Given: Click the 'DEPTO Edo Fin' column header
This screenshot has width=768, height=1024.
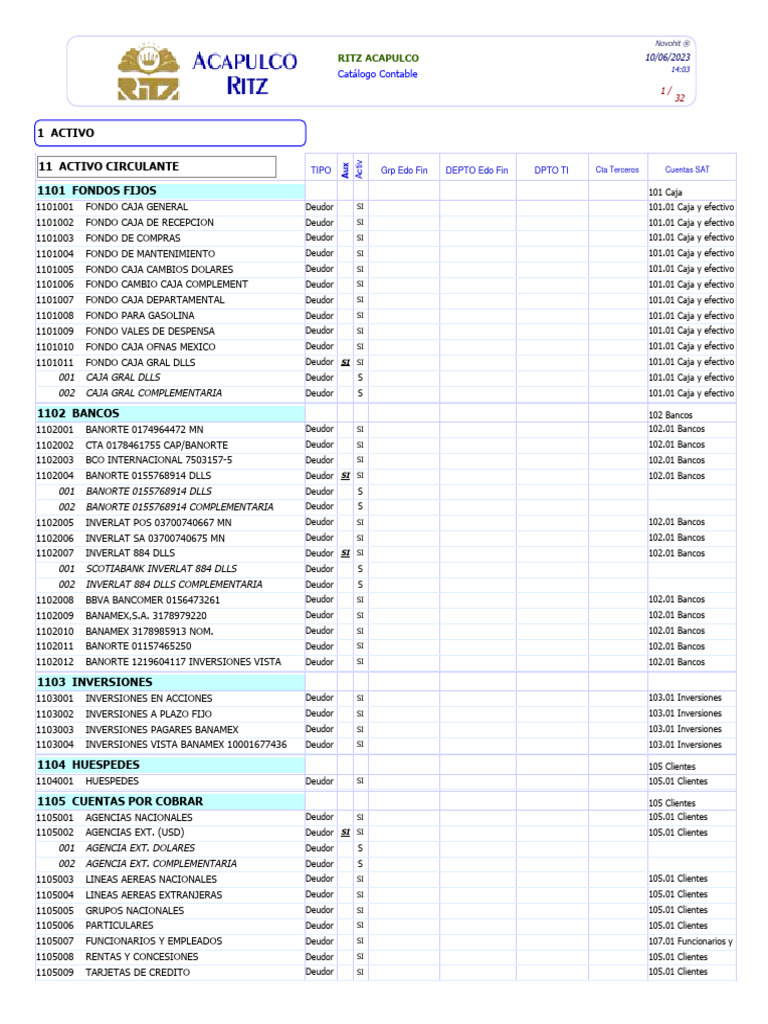Looking at the screenshot, I should [477, 170].
